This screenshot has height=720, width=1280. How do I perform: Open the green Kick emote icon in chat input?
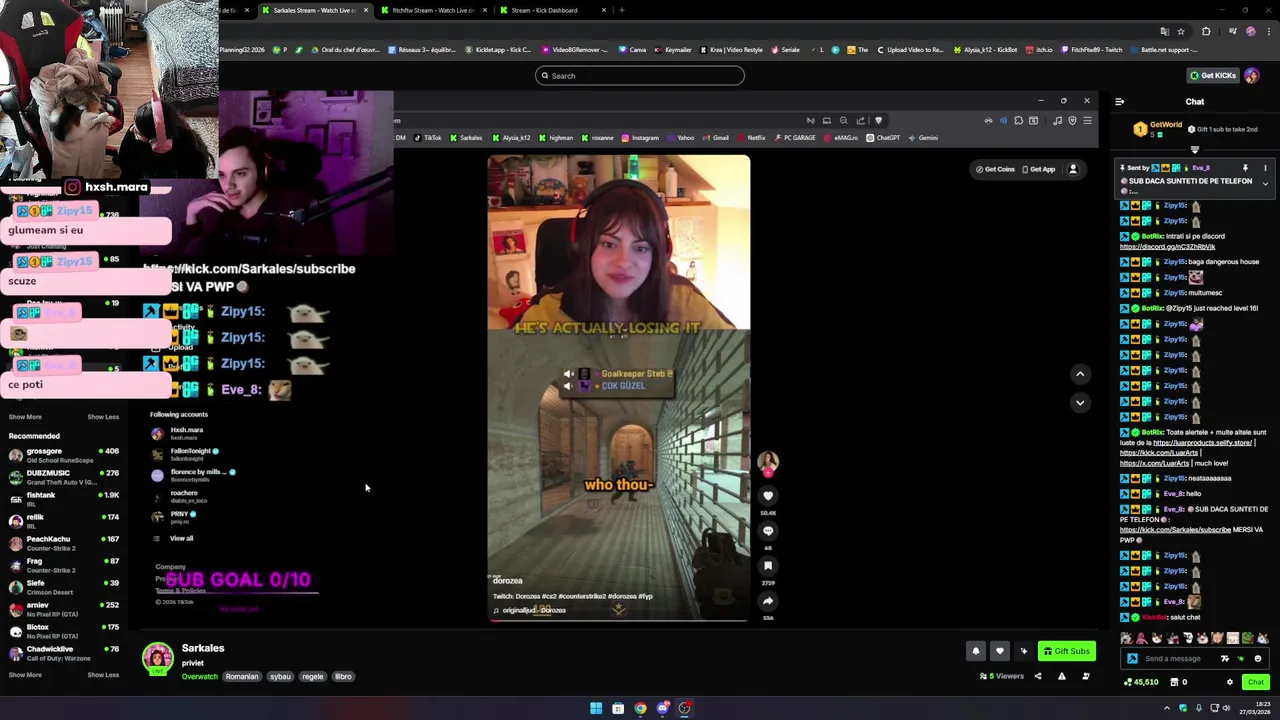1241,658
